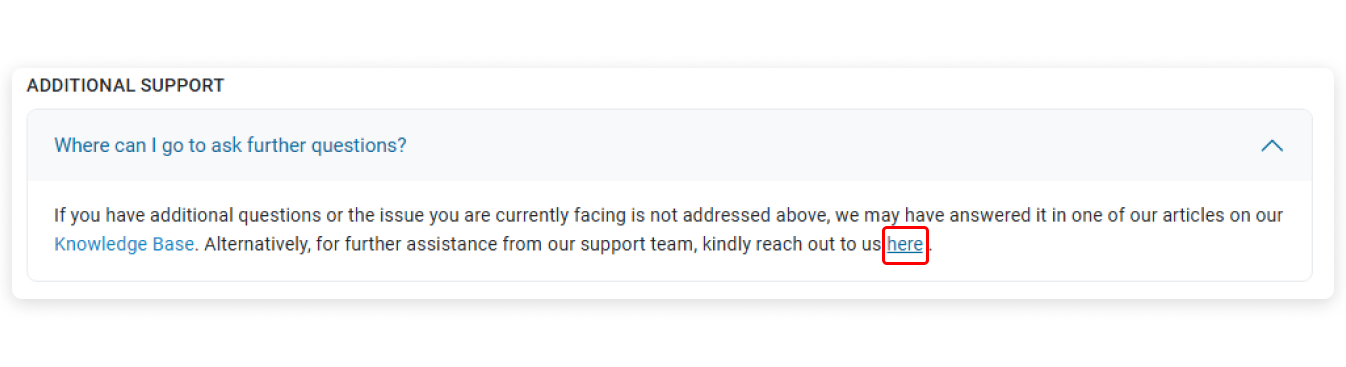The height and width of the screenshot is (367, 1346).
Task: Open the Knowledge Base link
Action: 124,244
